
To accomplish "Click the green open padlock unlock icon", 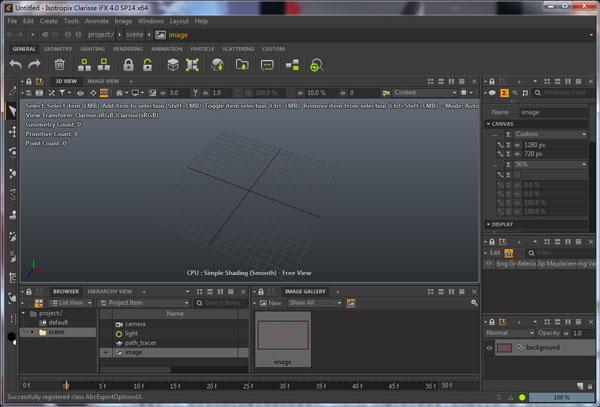I will point(147,65).
